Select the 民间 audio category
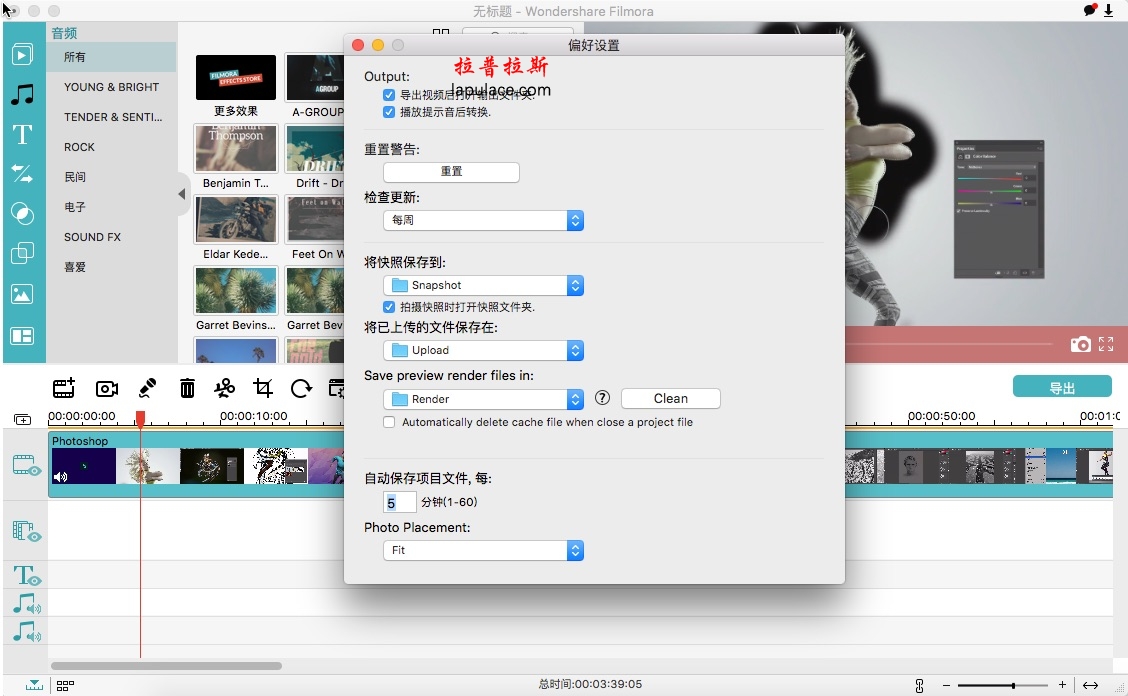The image size is (1128, 696). click(x=111, y=177)
